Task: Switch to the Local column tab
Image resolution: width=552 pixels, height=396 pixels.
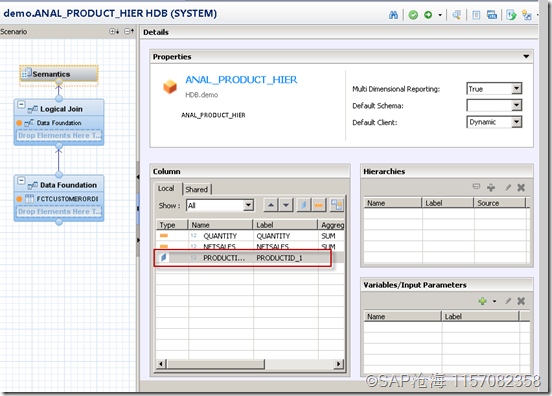Action: (166, 189)
